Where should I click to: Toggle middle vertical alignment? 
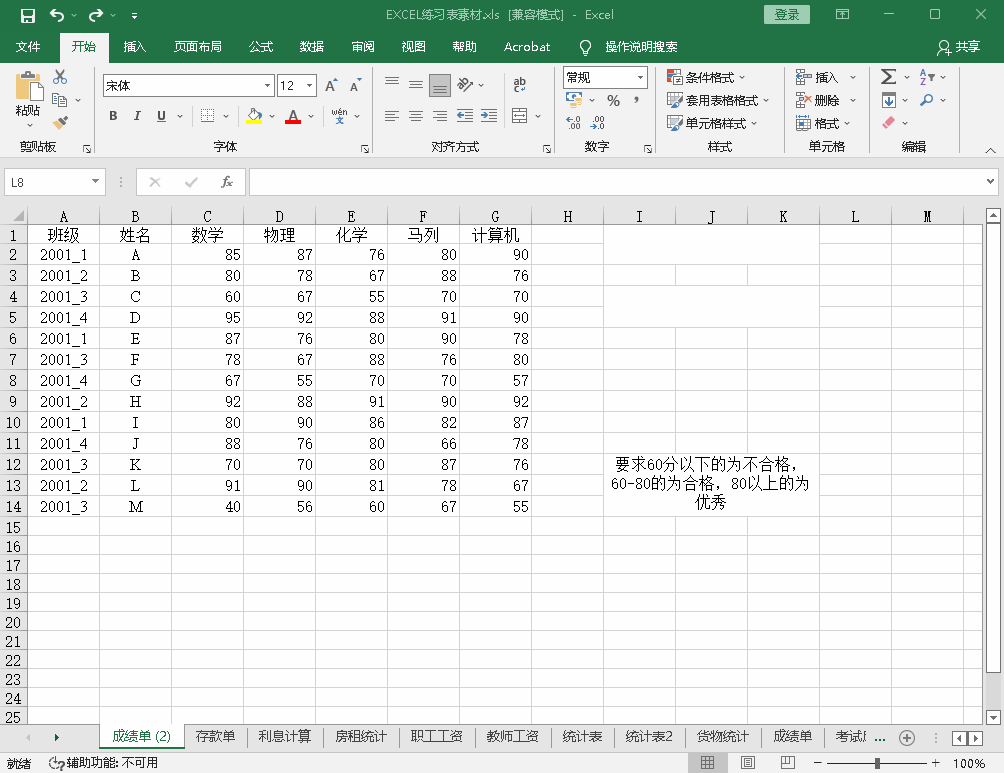point(416,84)
